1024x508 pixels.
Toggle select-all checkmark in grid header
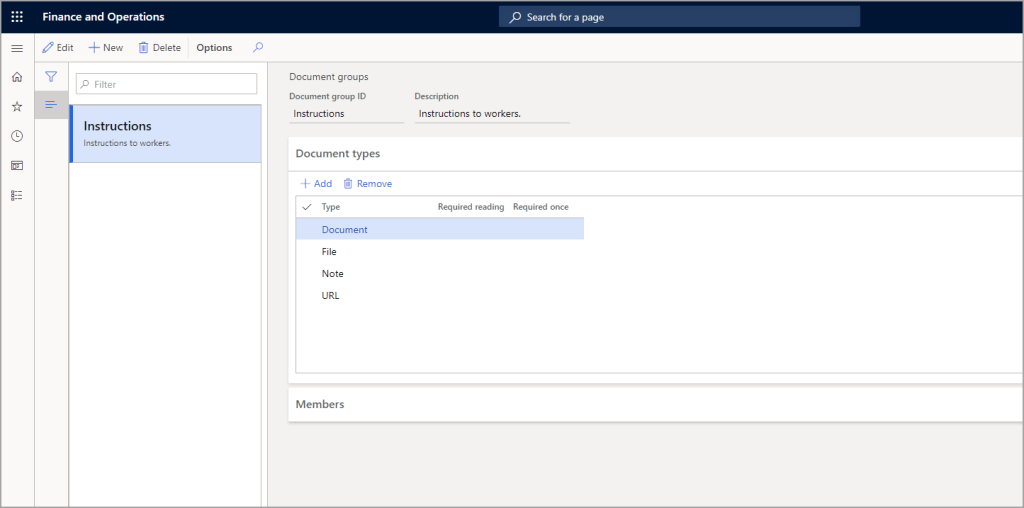pos(307,207)
